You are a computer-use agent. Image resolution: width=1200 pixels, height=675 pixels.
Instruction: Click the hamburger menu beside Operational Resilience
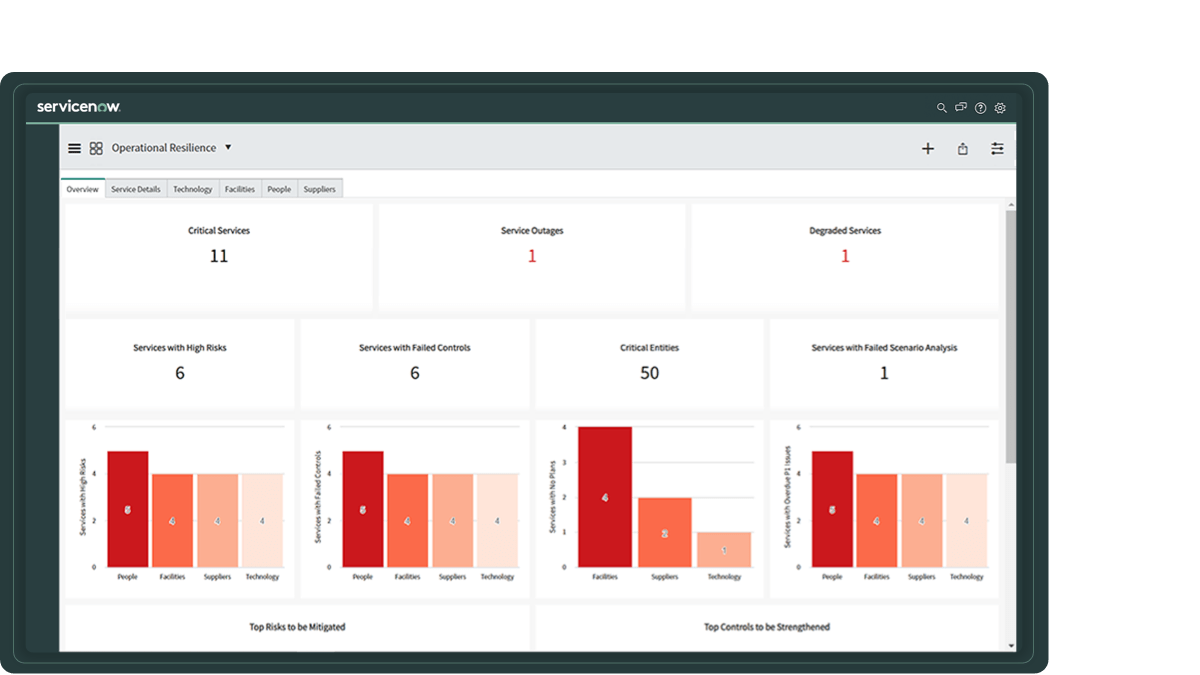tap(74, 147)
